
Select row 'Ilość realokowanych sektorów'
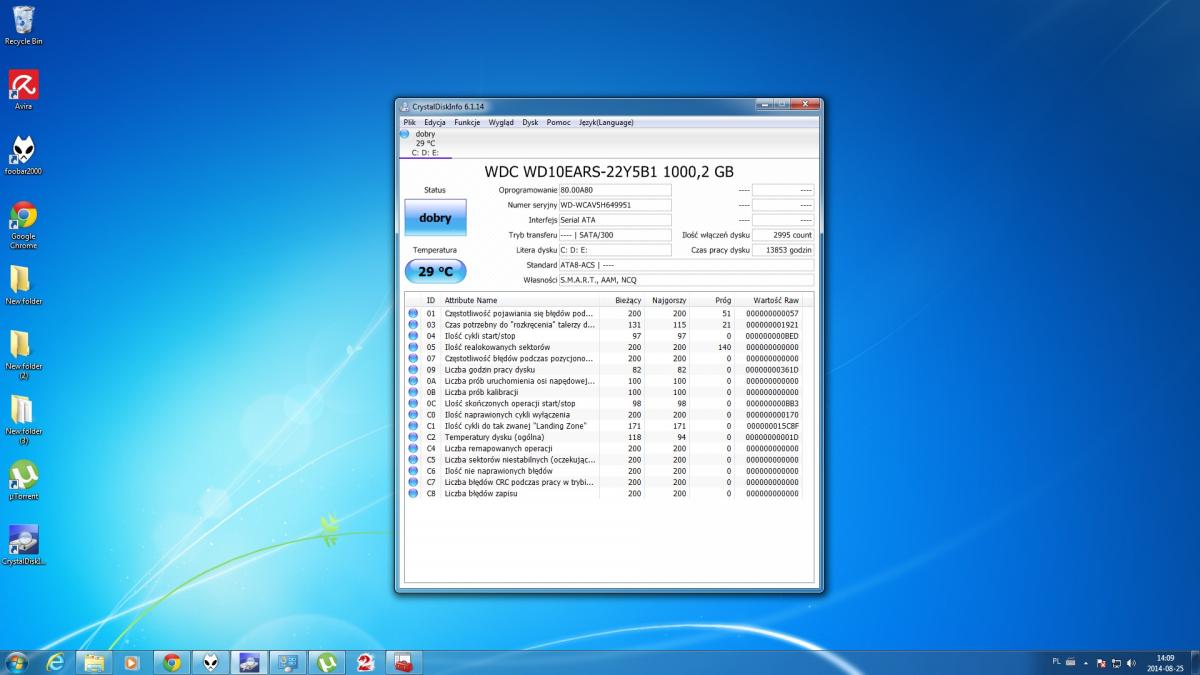pos(609,347)
